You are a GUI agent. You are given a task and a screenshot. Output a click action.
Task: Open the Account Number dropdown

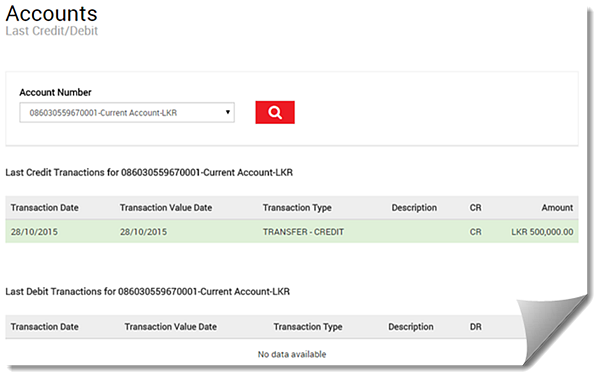coord(127,112)
